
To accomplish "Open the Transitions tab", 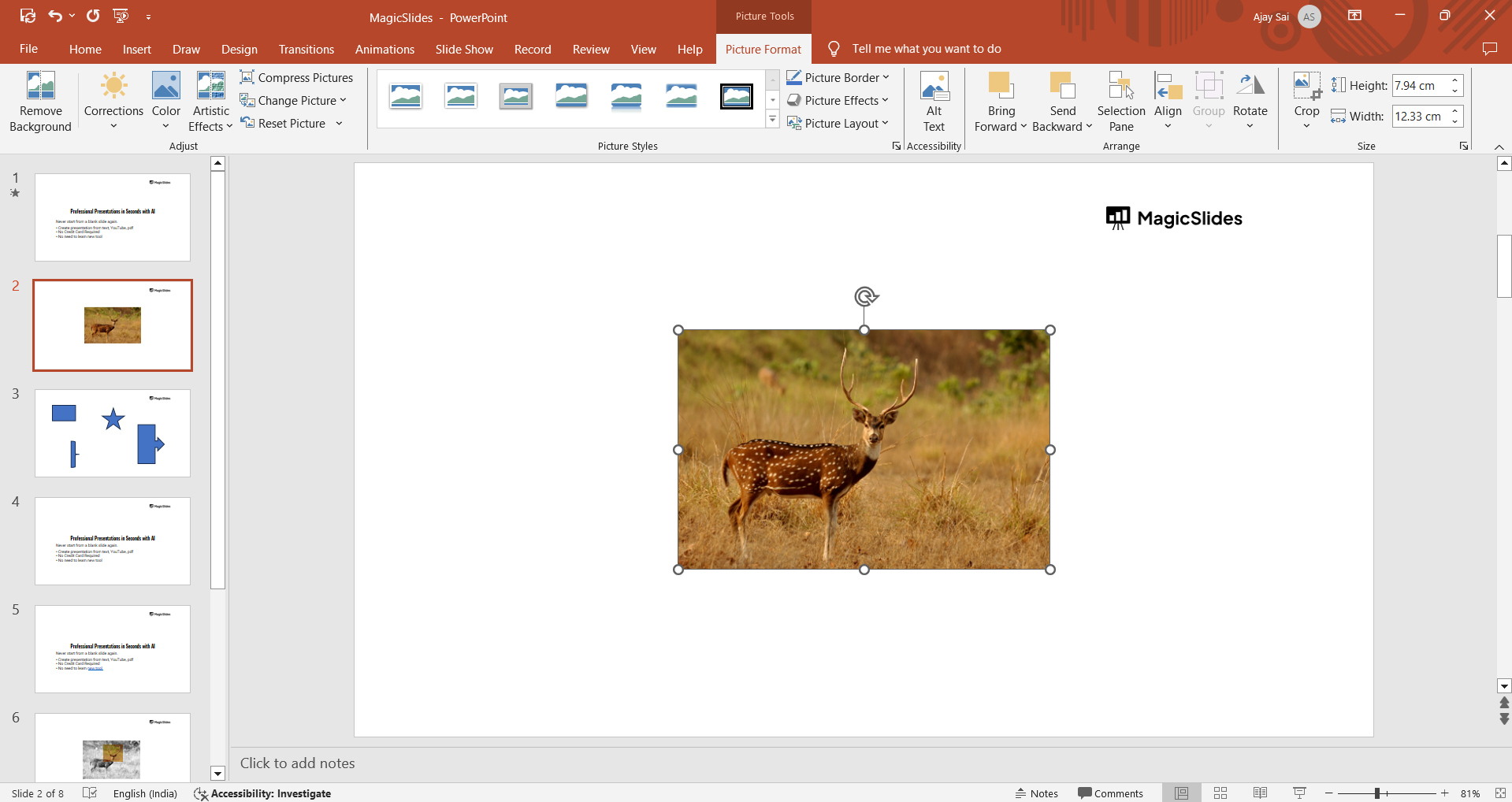I will point(306,49).
